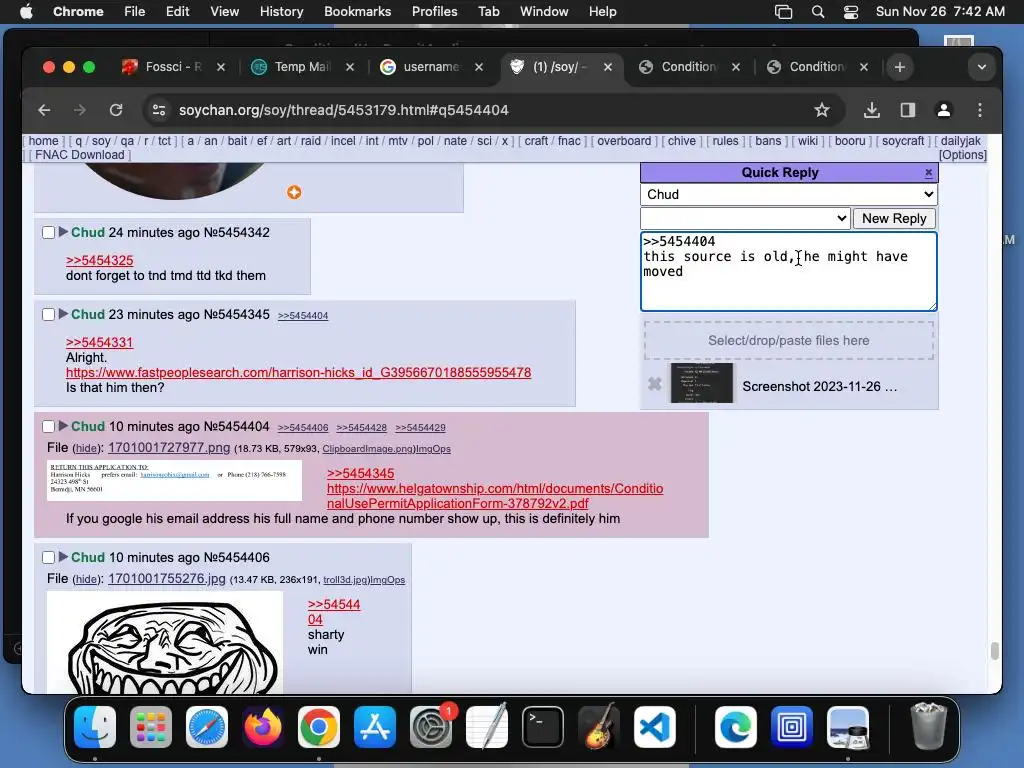Close the Temp Mail tab
The height and width of the screenshot is (768, 1024).
point(350,67)
